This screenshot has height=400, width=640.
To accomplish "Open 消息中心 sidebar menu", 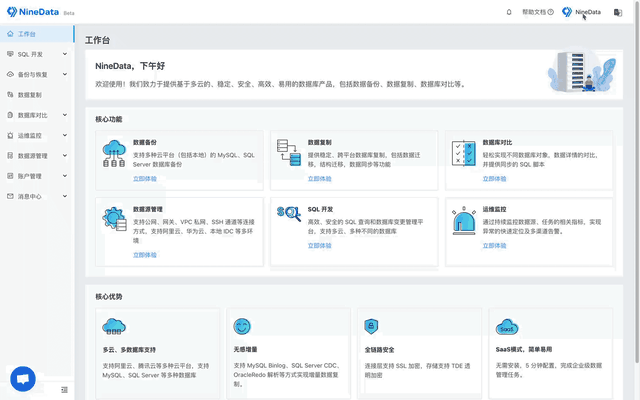I will pos(37,197).
